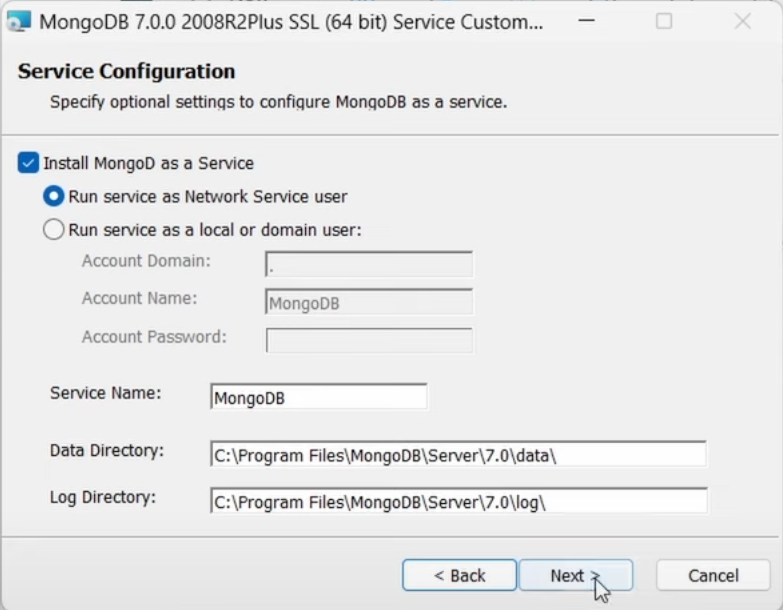The image size is (783, 610).
Task: Click the Service Name label
Action: pyautogui.click(x=105, y=393)
